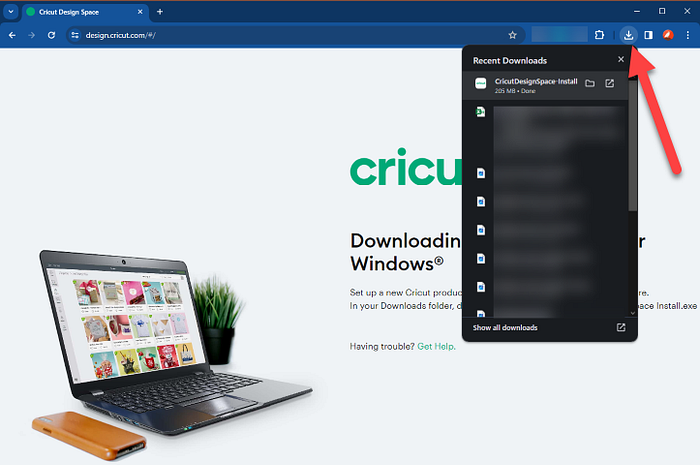Select the Cricut Design Space tab

(84, 12)
